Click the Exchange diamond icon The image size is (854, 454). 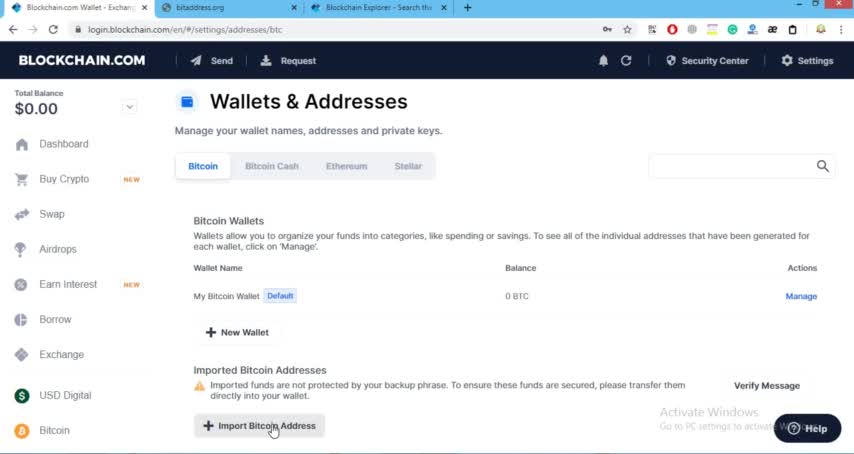21,355
